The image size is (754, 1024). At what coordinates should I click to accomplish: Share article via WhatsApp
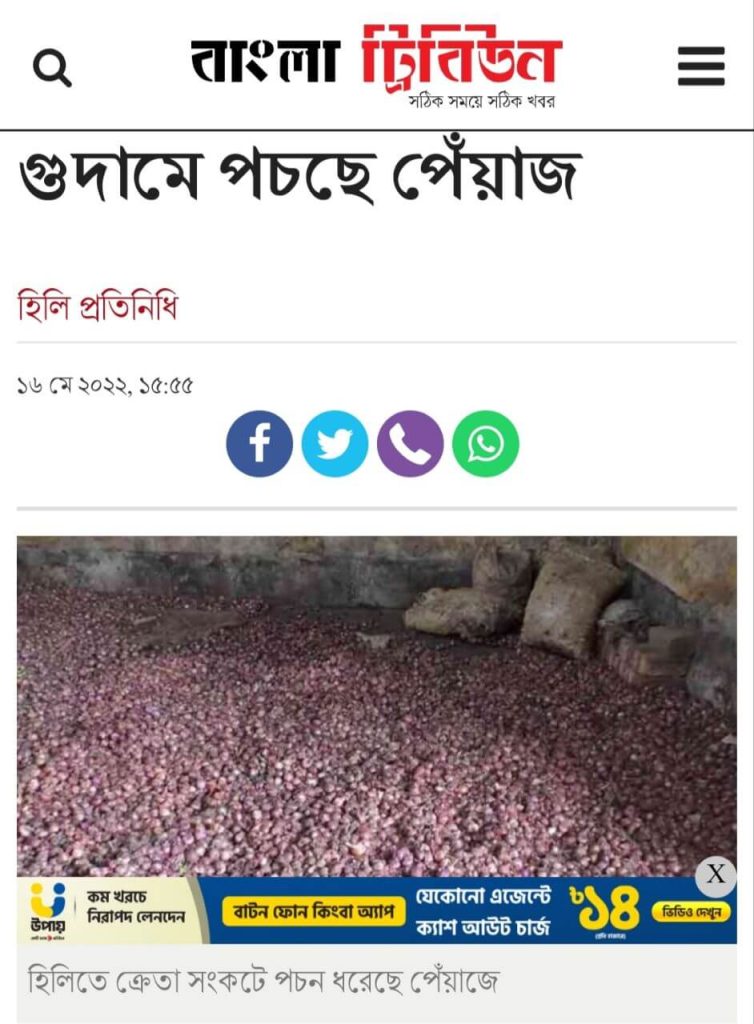coord(486,443)
